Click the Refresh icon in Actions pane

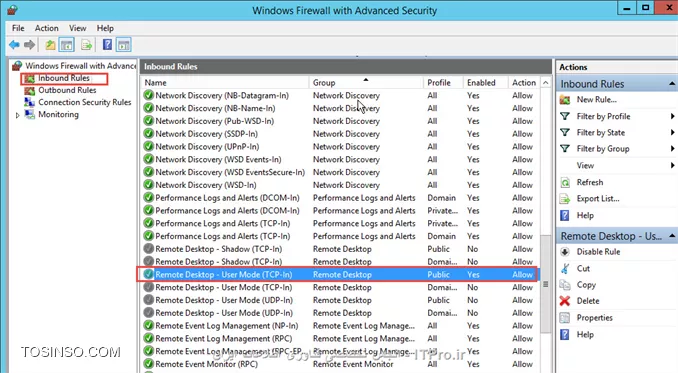[565, 182]
